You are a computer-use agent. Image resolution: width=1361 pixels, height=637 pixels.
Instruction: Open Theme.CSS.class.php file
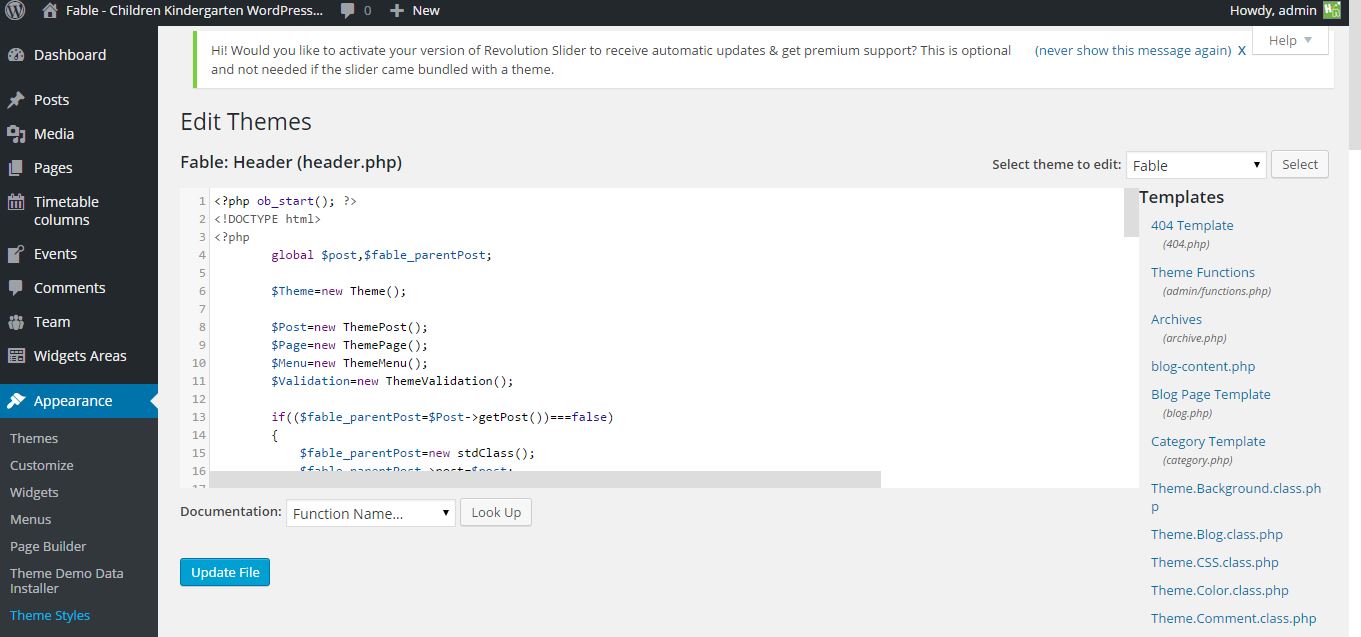coord(1215,562)
